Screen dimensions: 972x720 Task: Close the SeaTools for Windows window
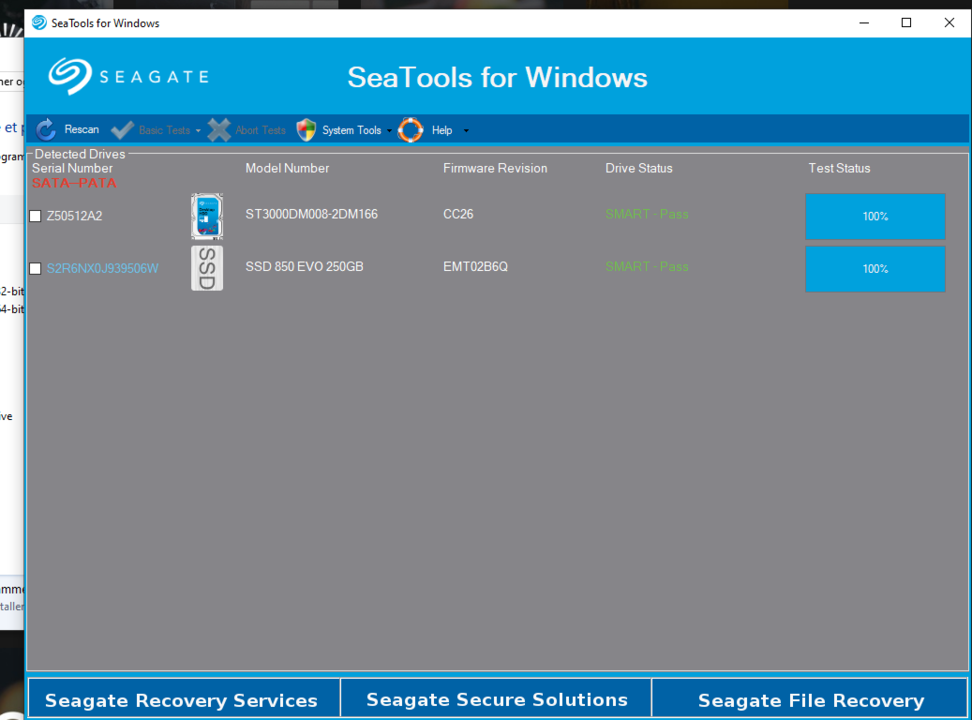click(949, 23)
